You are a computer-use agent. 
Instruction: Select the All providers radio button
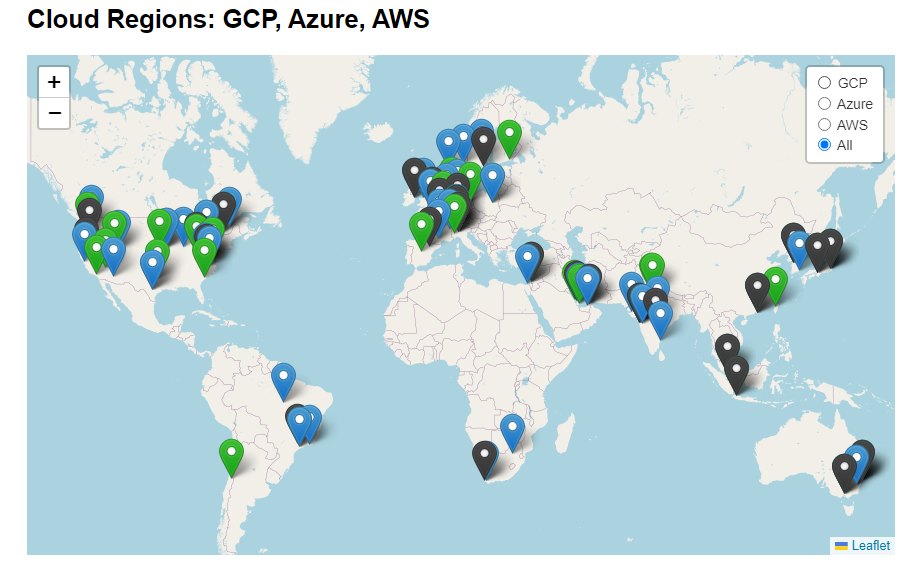coord(825,145)
